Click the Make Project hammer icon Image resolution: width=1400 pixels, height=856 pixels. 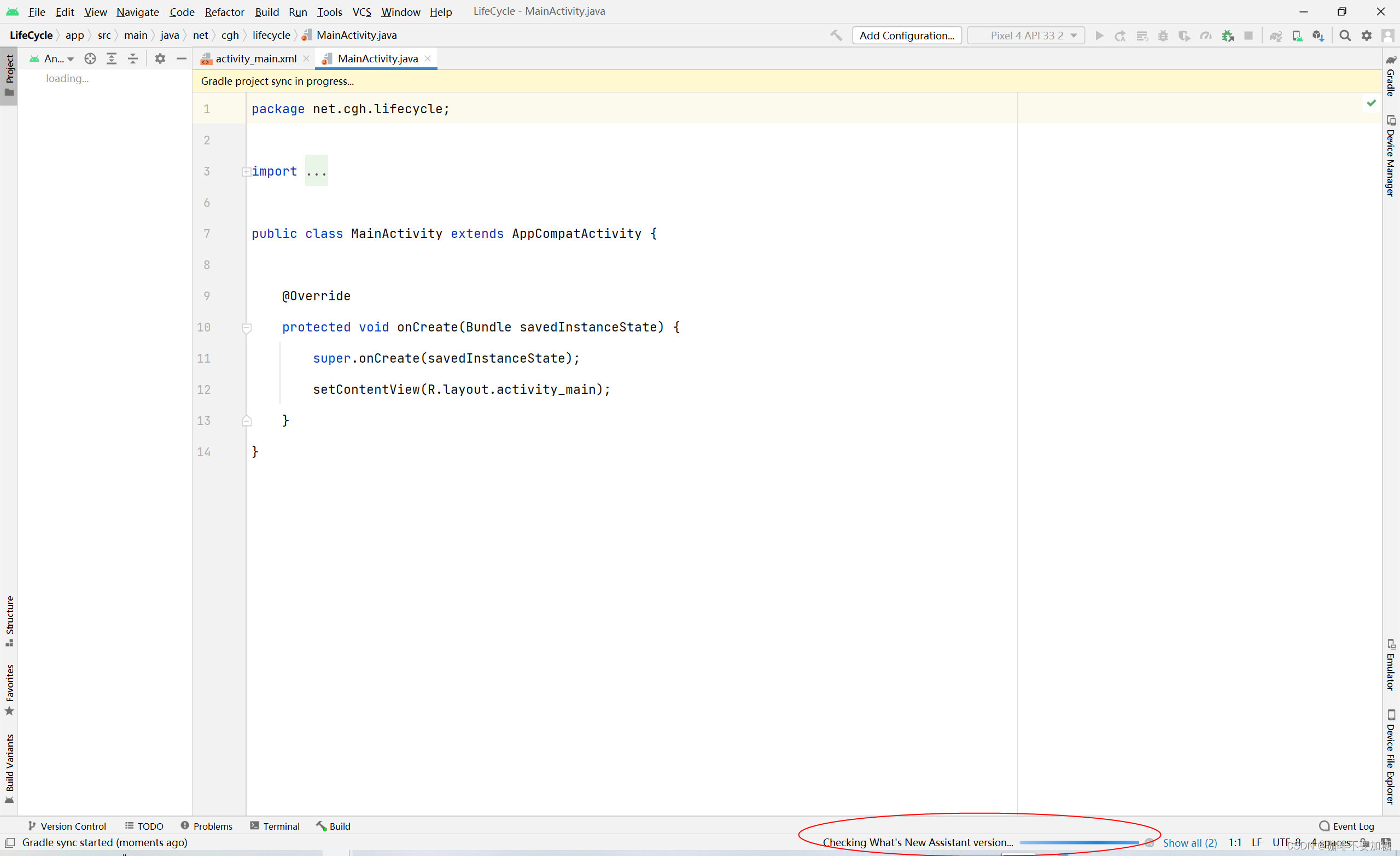point(836,35)
